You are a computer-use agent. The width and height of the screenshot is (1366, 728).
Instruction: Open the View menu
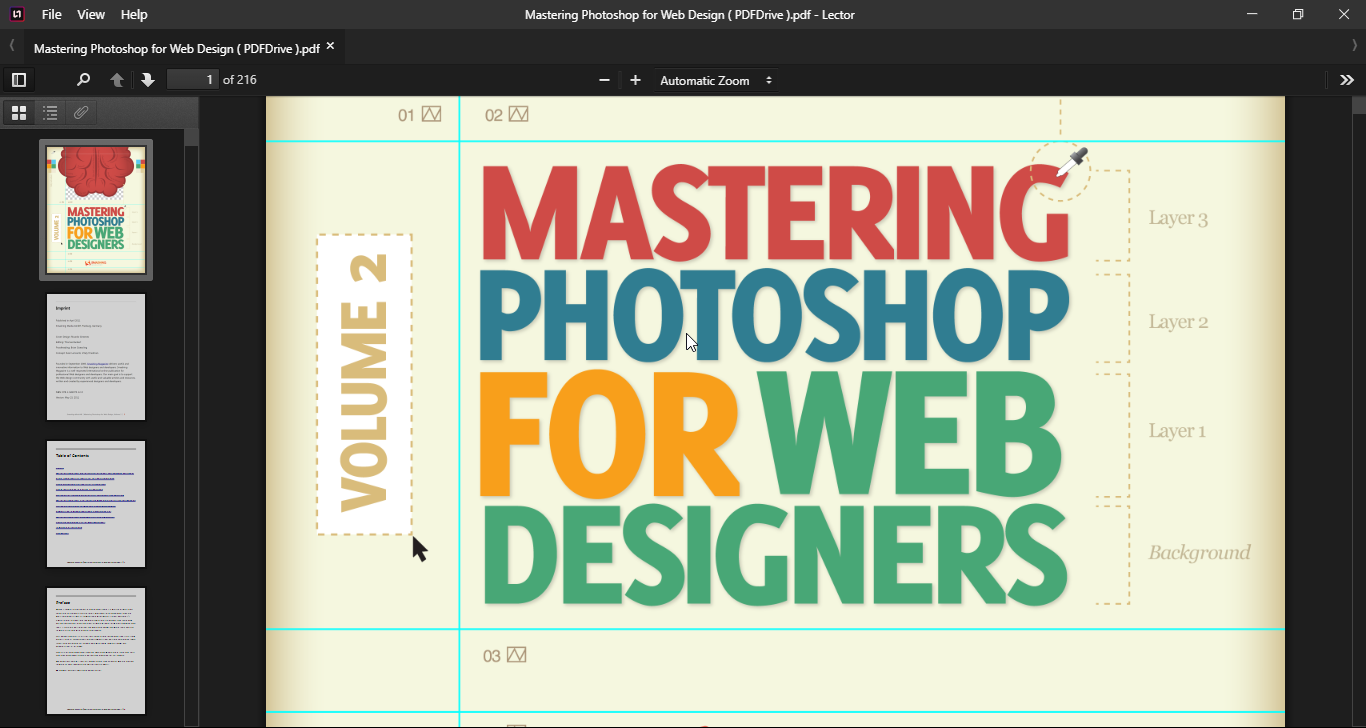click(91, 14)
